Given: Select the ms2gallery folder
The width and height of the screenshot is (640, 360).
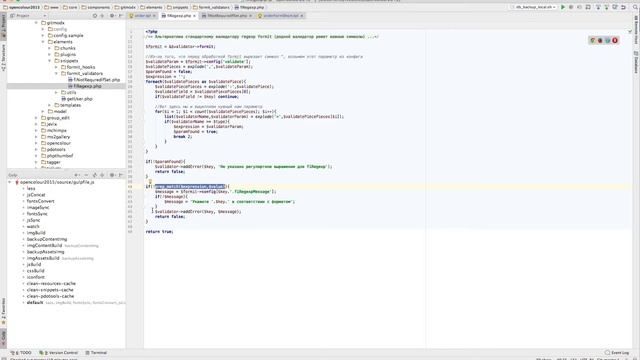Looking at the screenshot, I should coord(56,137).
